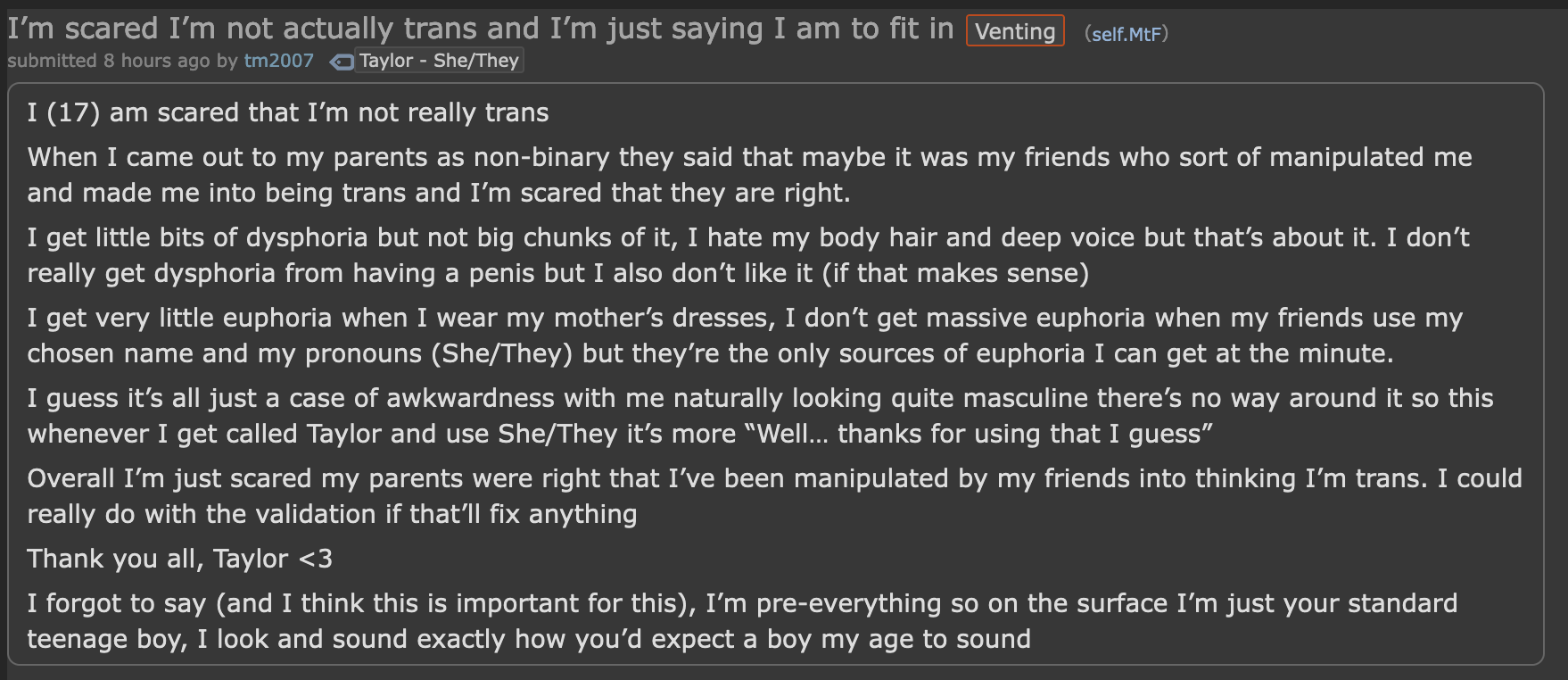Image resolution: width=1568 pixels, height=680 pixels.
Task: Click the paragraph about coming out to parents
Action: [749, 175]
